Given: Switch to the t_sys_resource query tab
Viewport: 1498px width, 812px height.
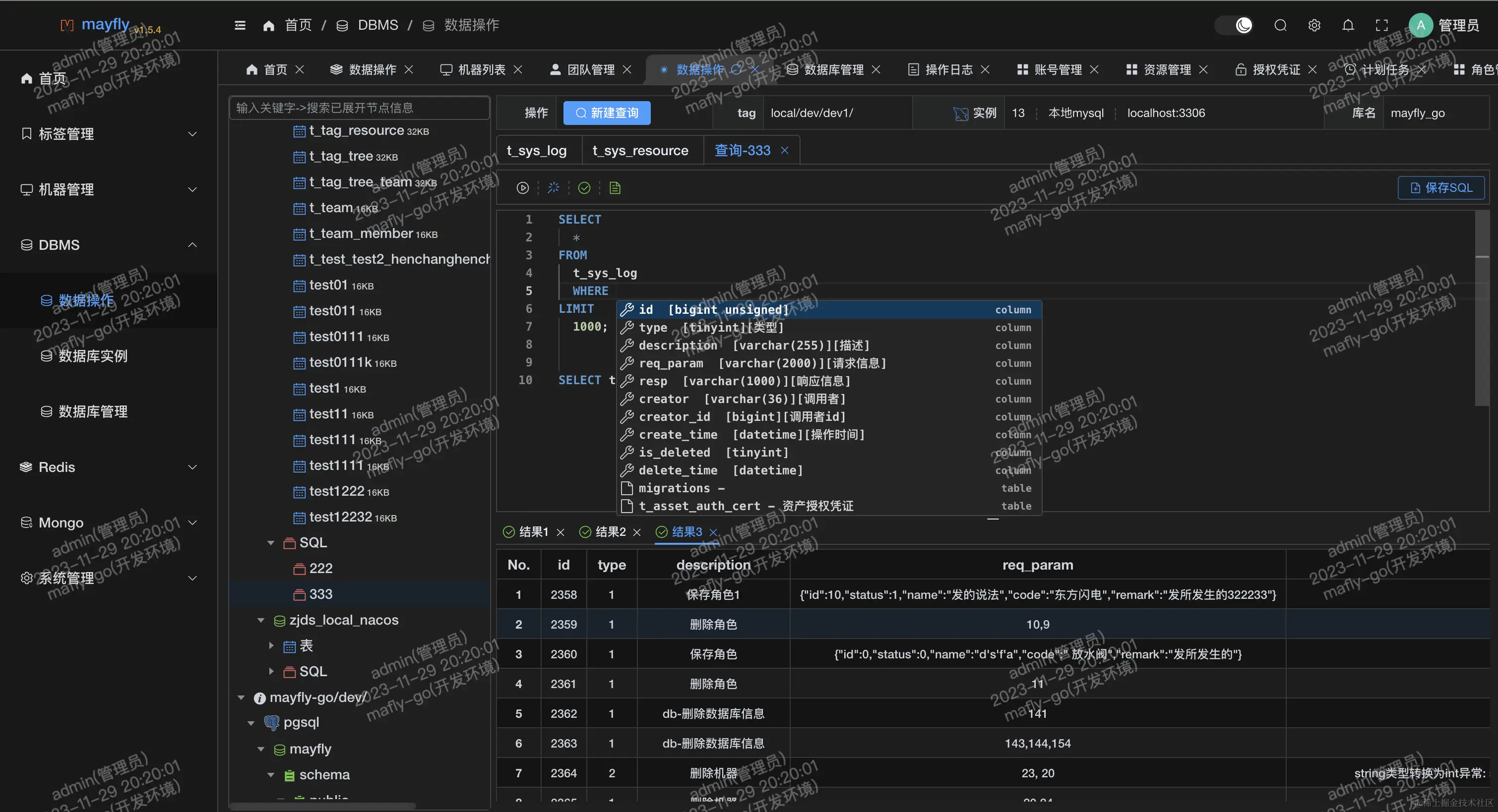Looking at the screenshot, I should pyautogui.click(x=640, y=151).
